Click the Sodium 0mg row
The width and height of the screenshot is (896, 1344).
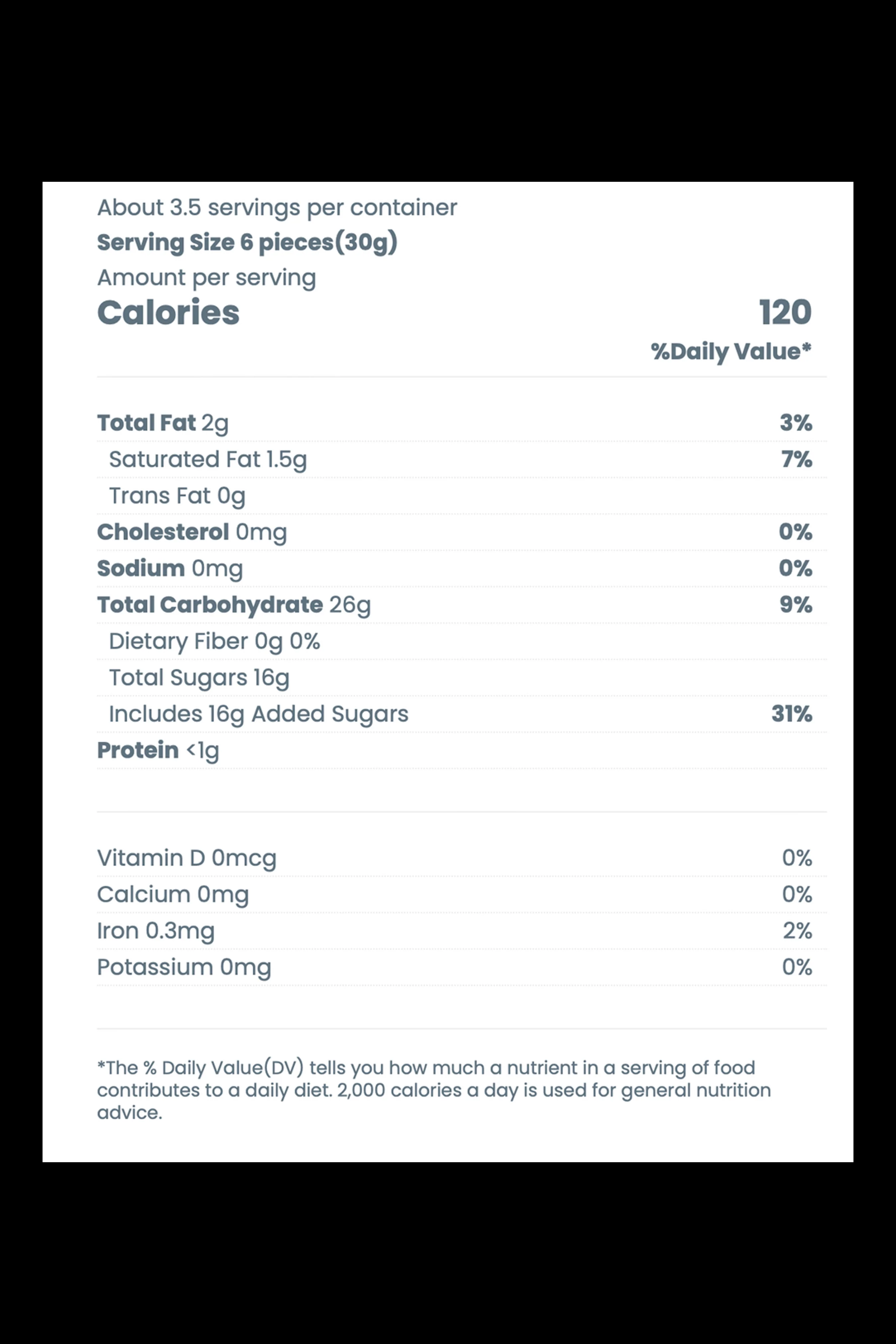click(x=462, y=569)
